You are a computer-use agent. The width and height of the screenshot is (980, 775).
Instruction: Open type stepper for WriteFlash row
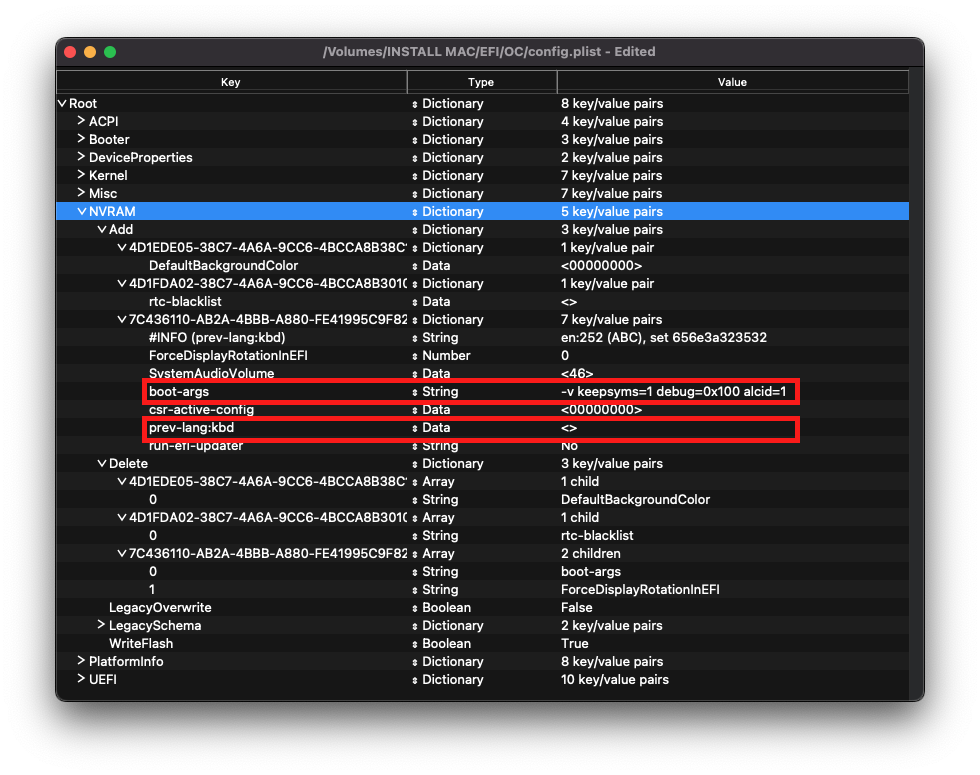pos(415,644)
